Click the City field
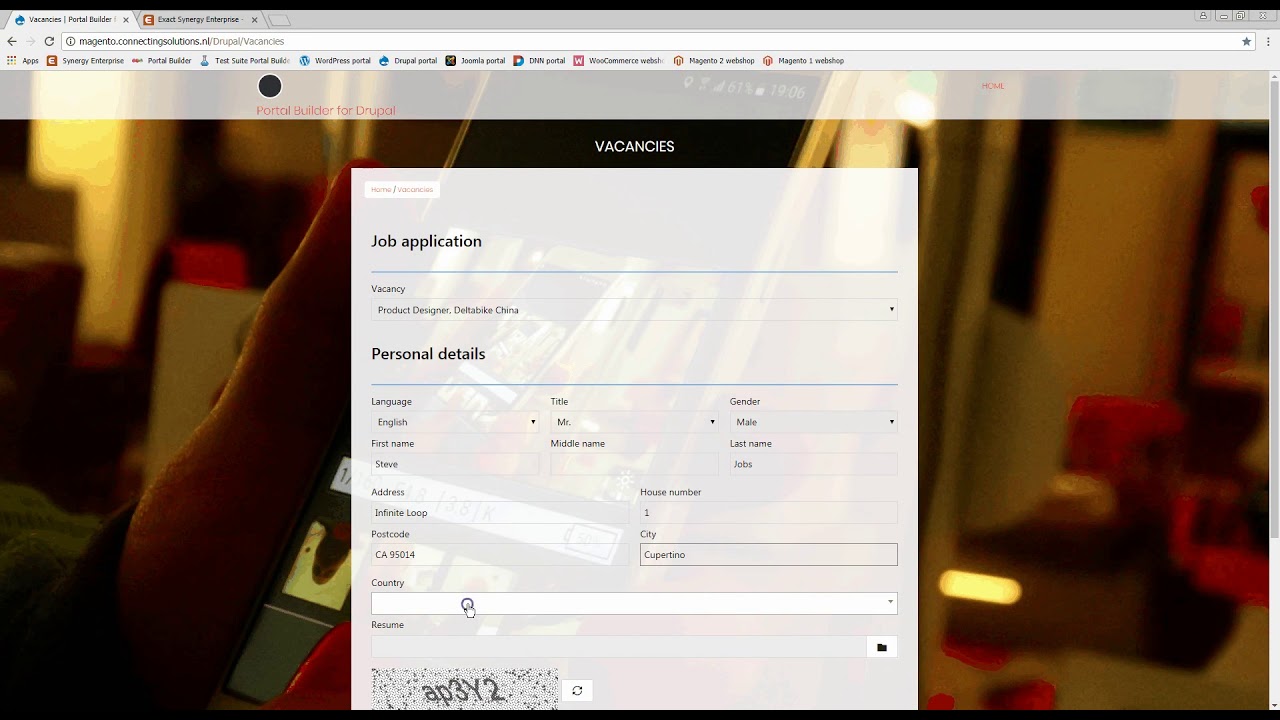 [768, 555]
